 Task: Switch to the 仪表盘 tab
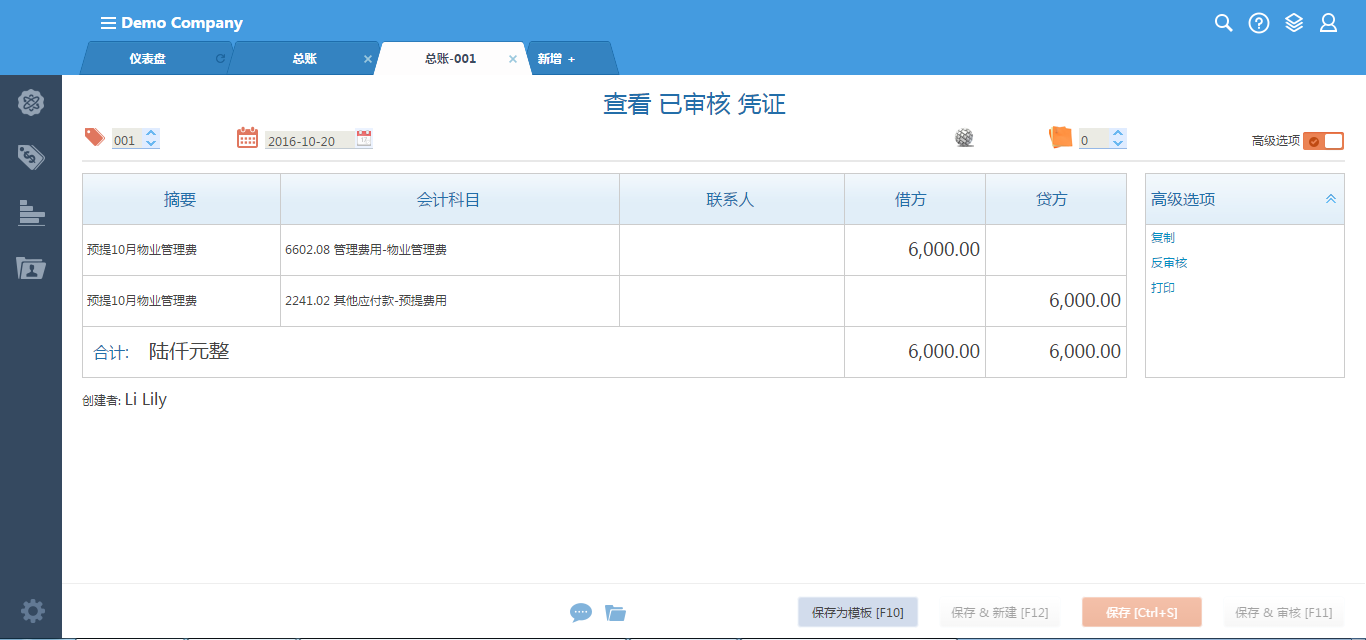click(147, 59)
